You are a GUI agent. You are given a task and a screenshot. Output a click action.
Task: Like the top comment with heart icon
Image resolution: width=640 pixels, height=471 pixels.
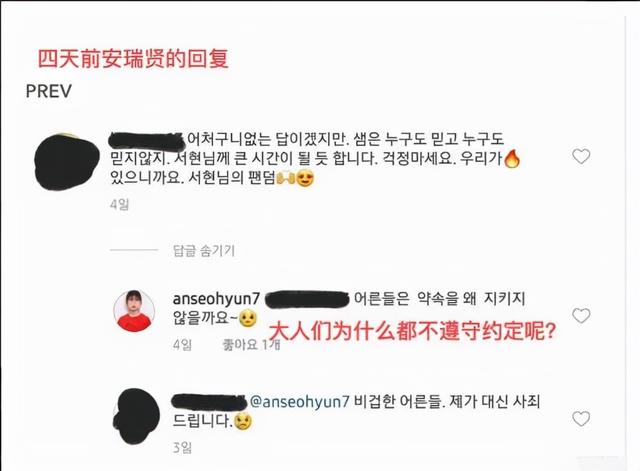(581, 156)
